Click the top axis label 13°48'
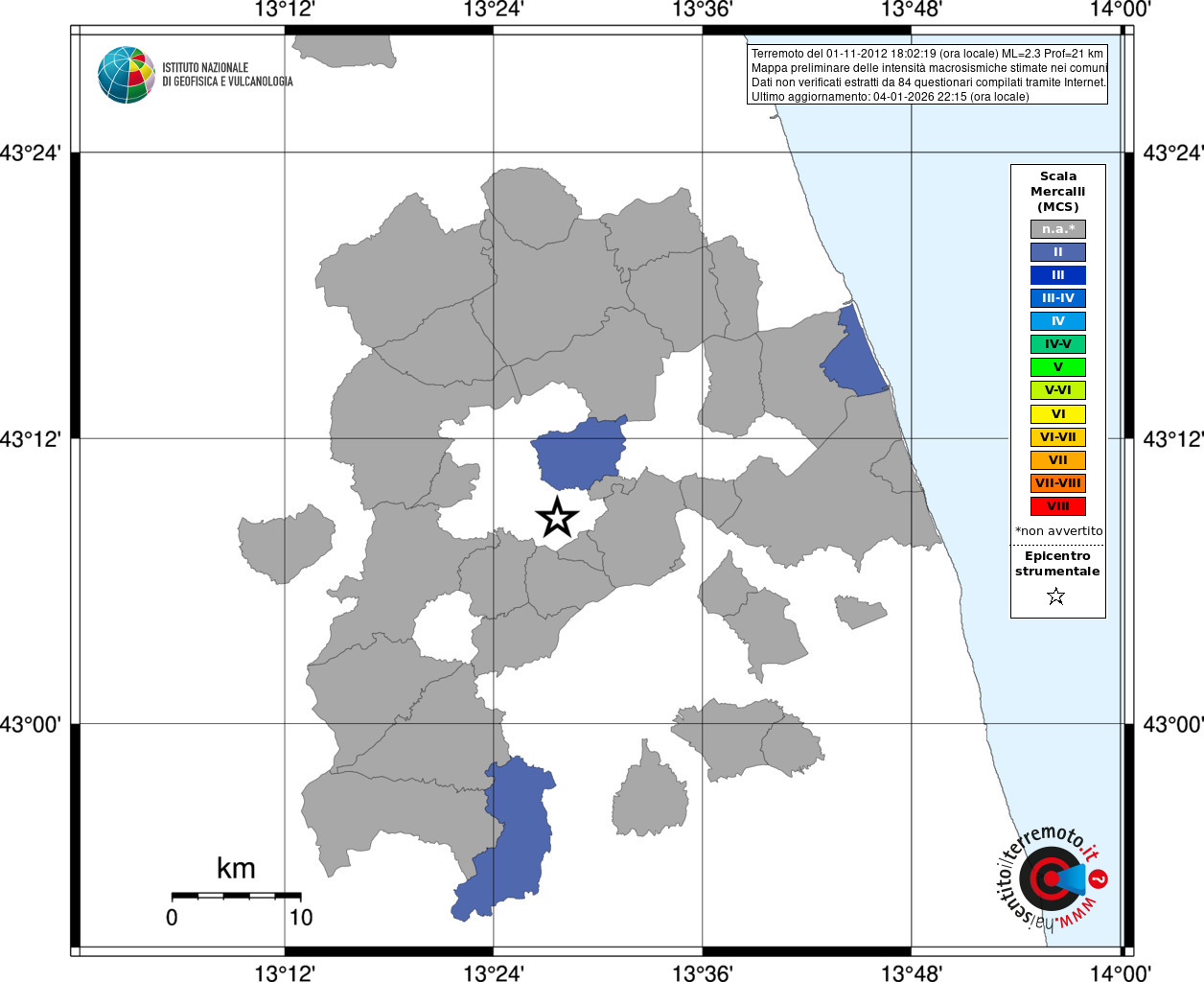Image resolution: width=1204 pixels, height=982 pixels. (912, 10)
